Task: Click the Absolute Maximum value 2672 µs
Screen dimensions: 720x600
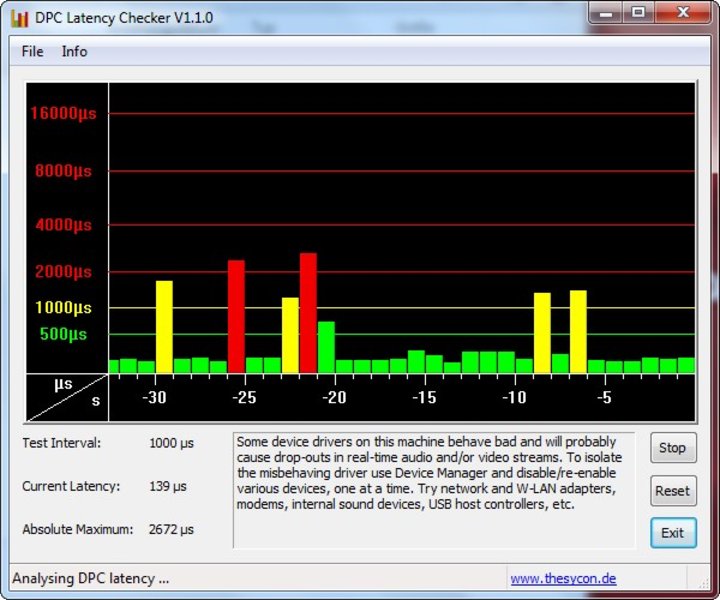Action: [171, 529]
